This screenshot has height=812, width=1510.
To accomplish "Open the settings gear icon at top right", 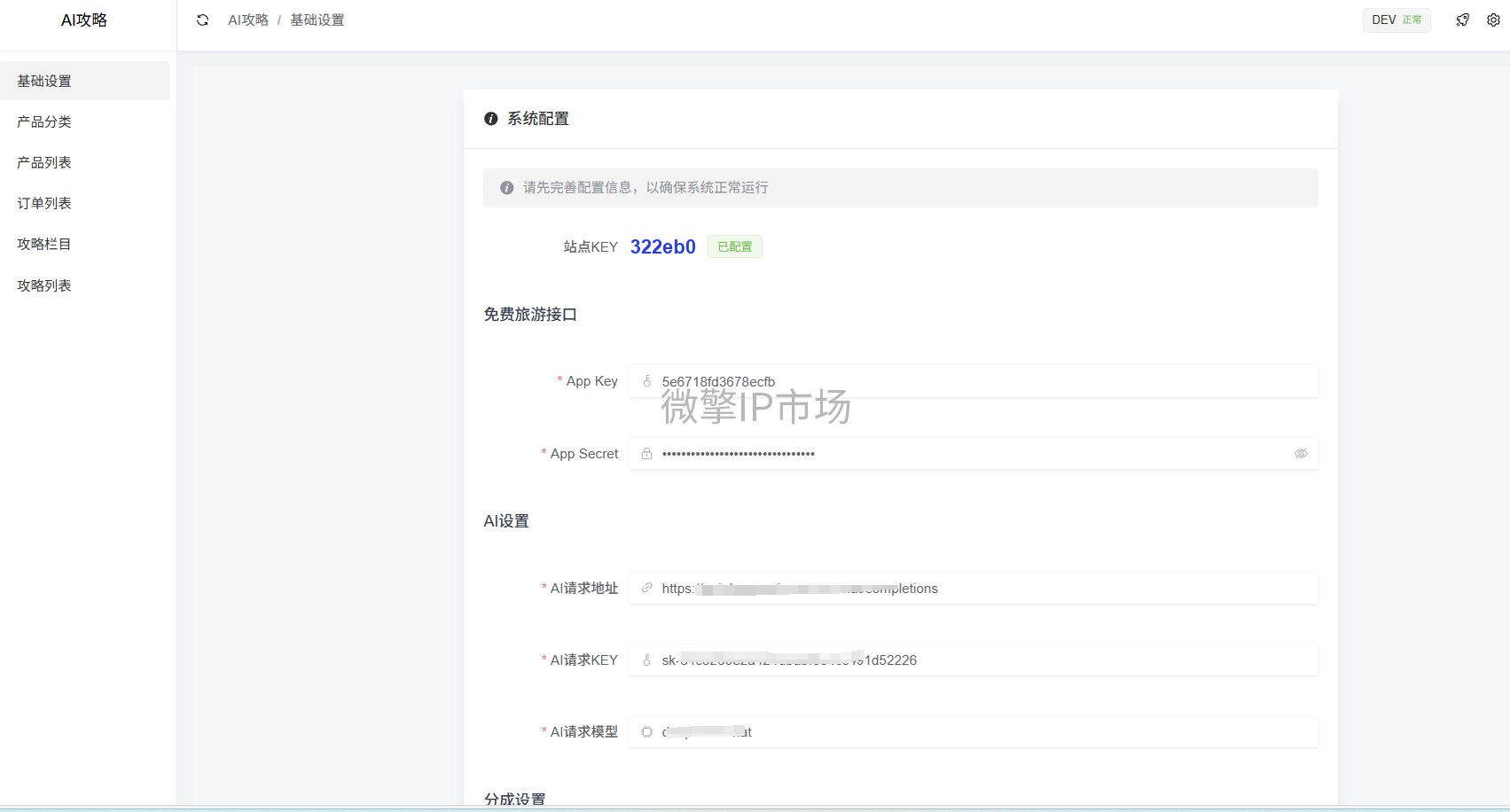I will coord(1494,19).
